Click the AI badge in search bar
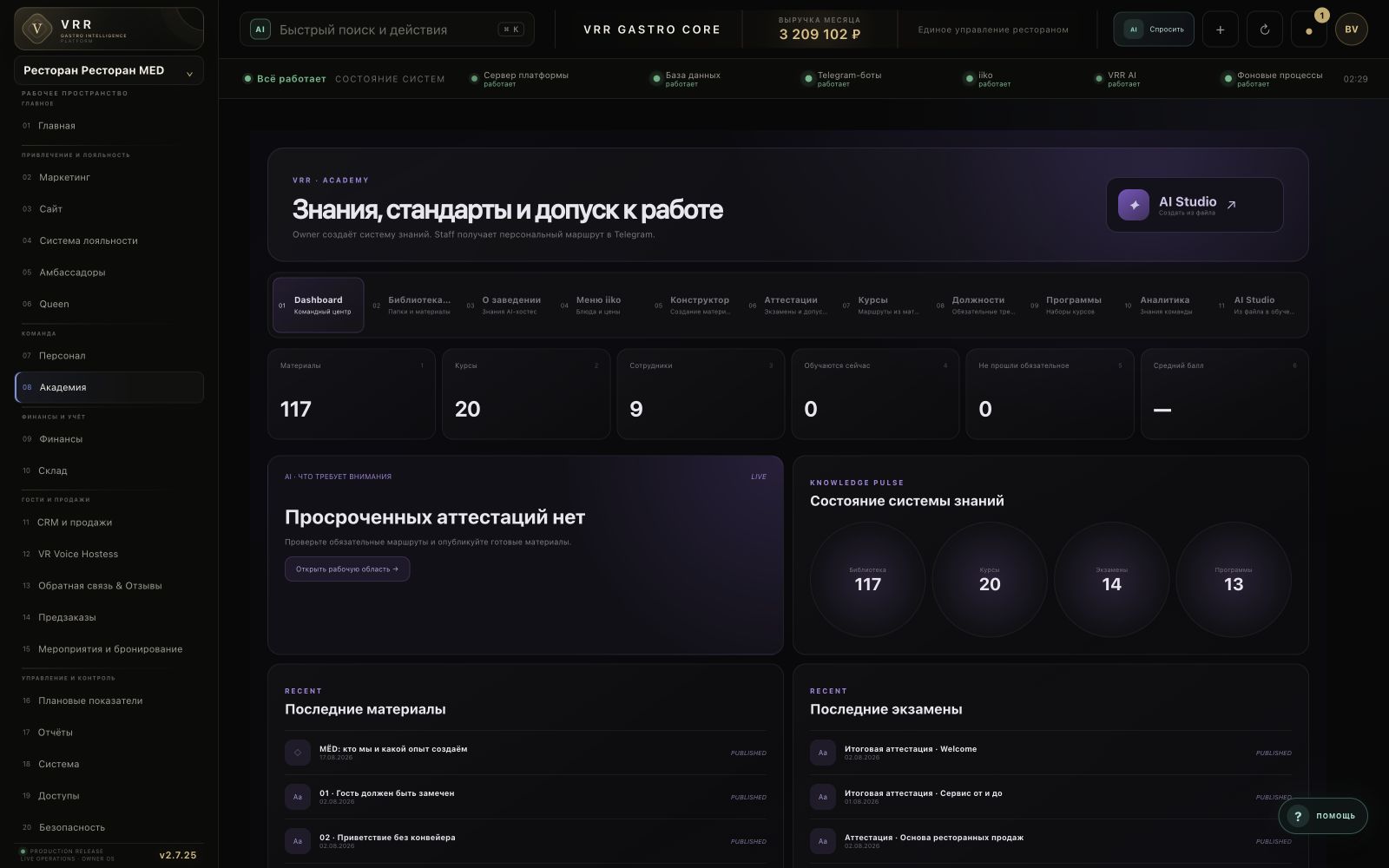 click(x=260, y=30)
